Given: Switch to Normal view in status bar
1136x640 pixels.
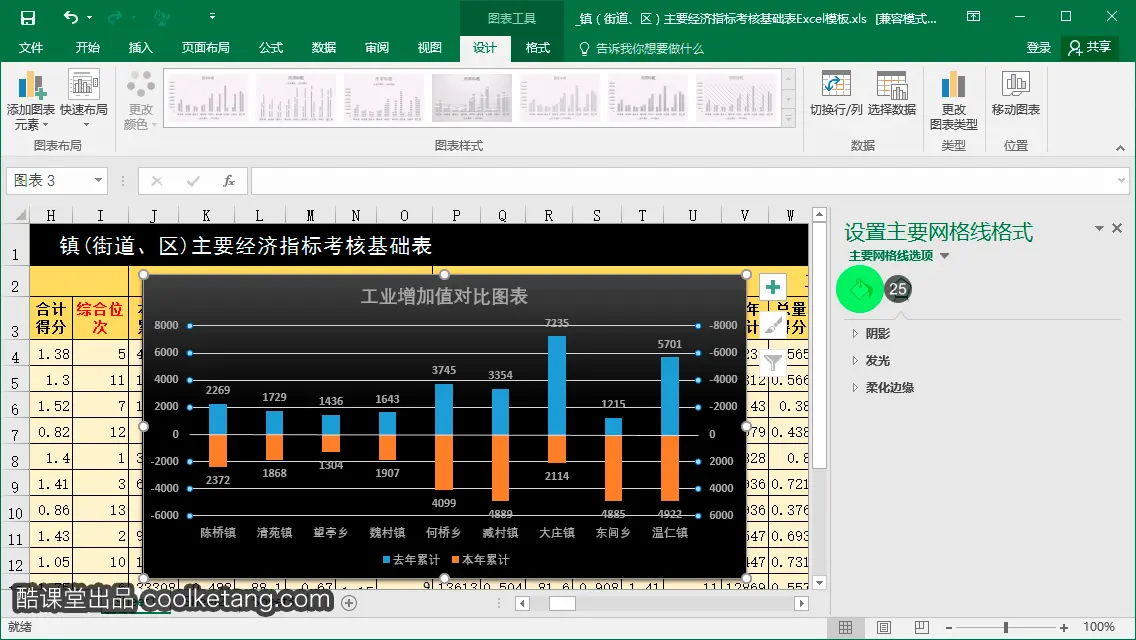Looking at the screenshot, I should [x=845, y=628].
